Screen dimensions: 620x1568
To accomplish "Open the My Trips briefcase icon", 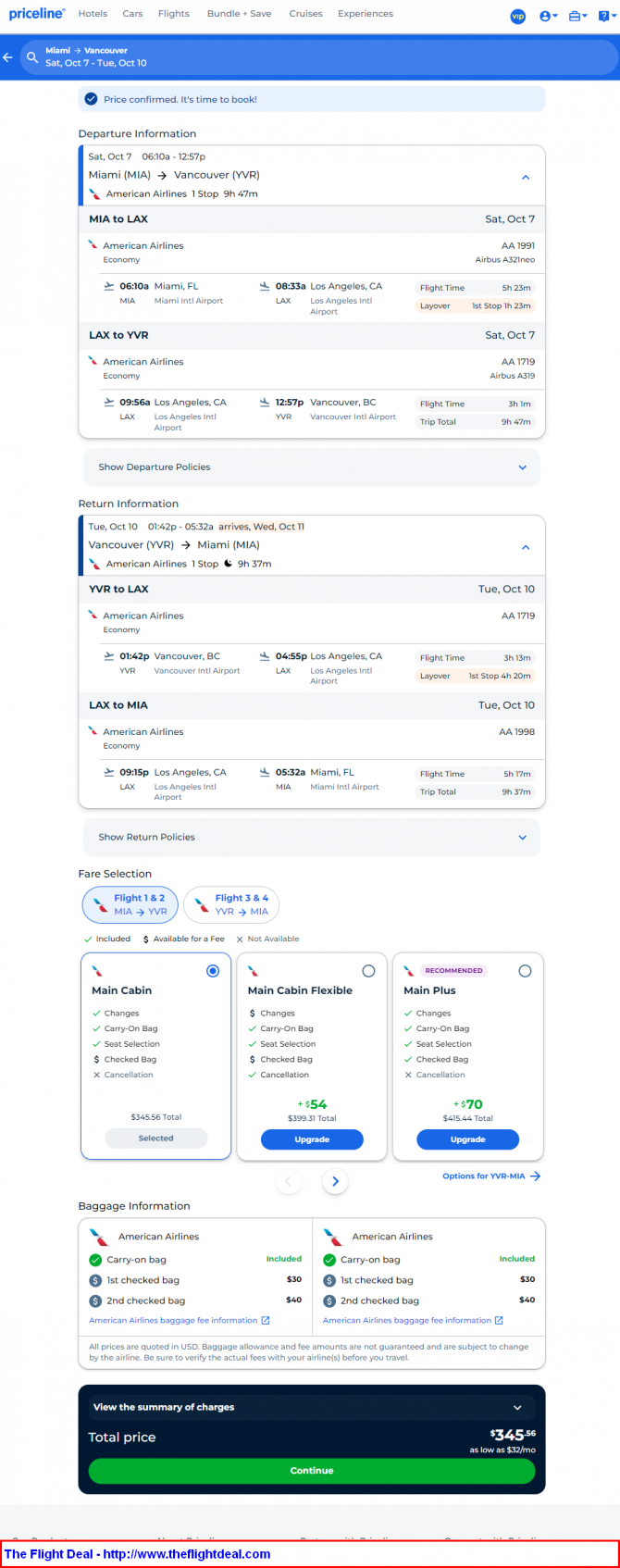I will click(x=577, y=16).
